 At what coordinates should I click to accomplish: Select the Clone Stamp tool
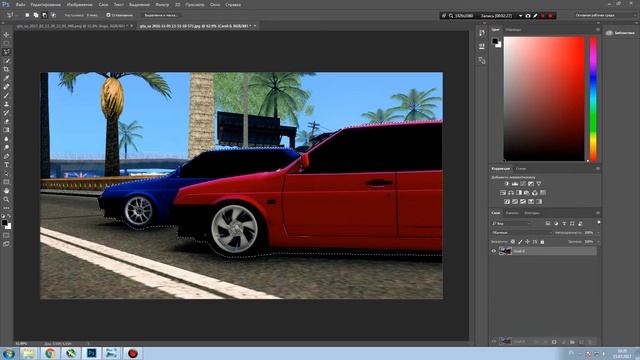pos(7,104)
